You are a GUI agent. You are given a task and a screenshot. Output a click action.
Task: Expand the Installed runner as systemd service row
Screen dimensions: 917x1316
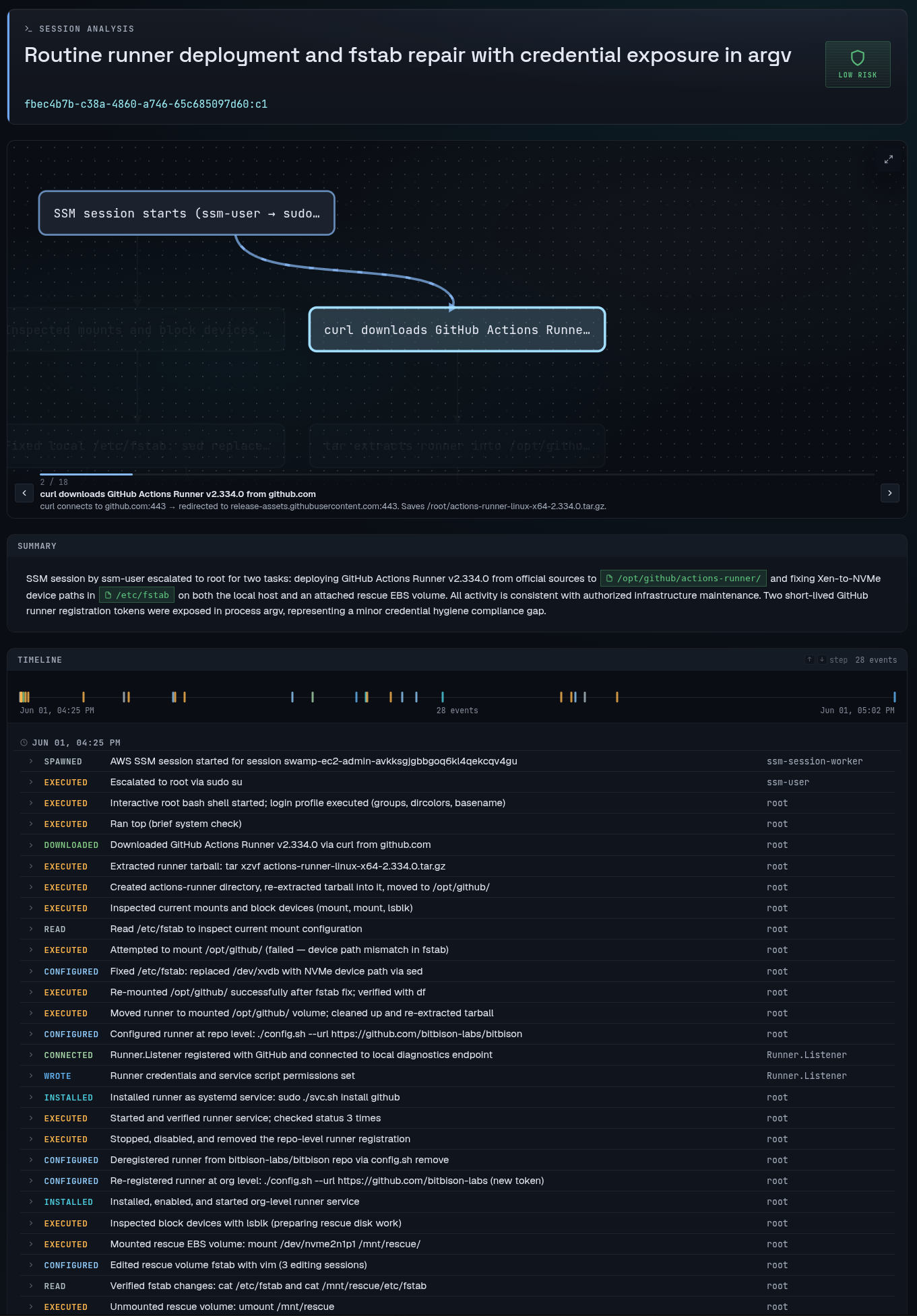(457, 1097)
